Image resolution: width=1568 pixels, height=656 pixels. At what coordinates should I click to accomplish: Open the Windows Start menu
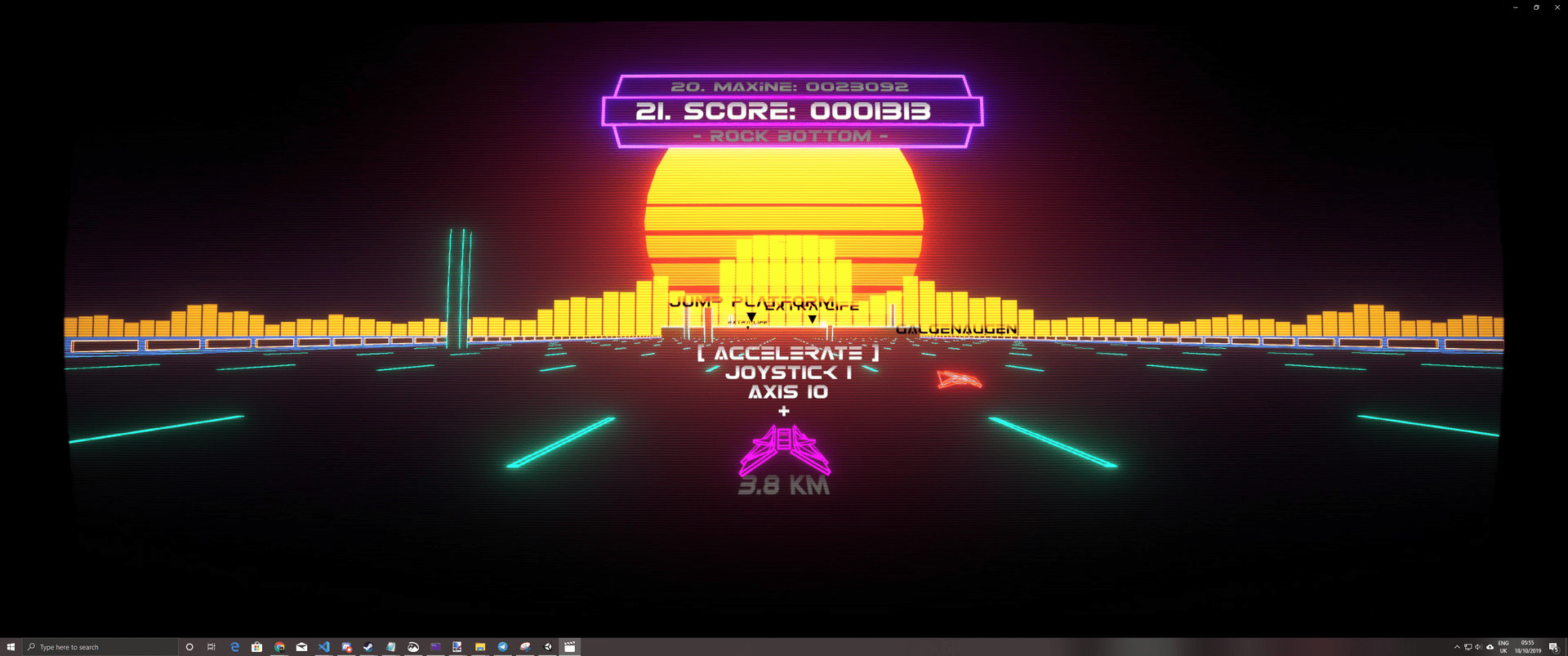tap(11, 647)
